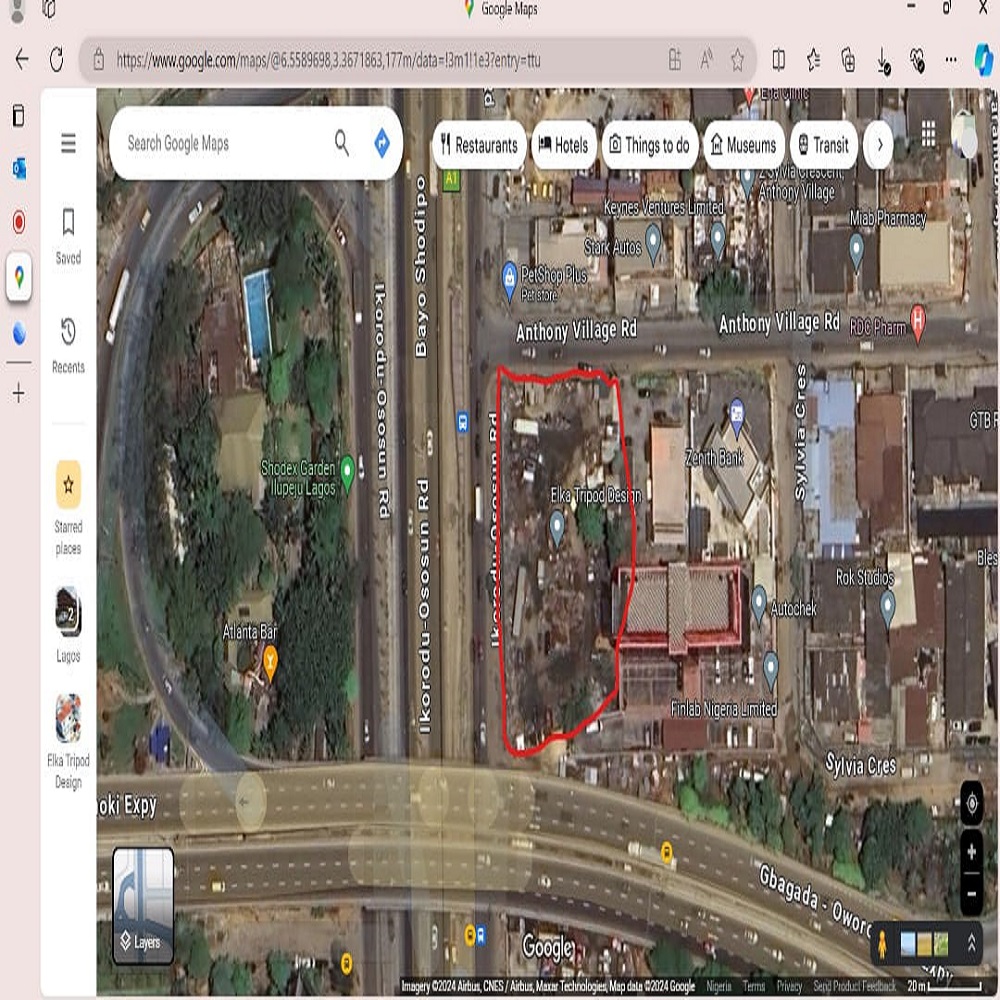Viewport: 1000px width, 1000px height.
Task: Open the Layers map type switcher
Action: tap(143, 905)
